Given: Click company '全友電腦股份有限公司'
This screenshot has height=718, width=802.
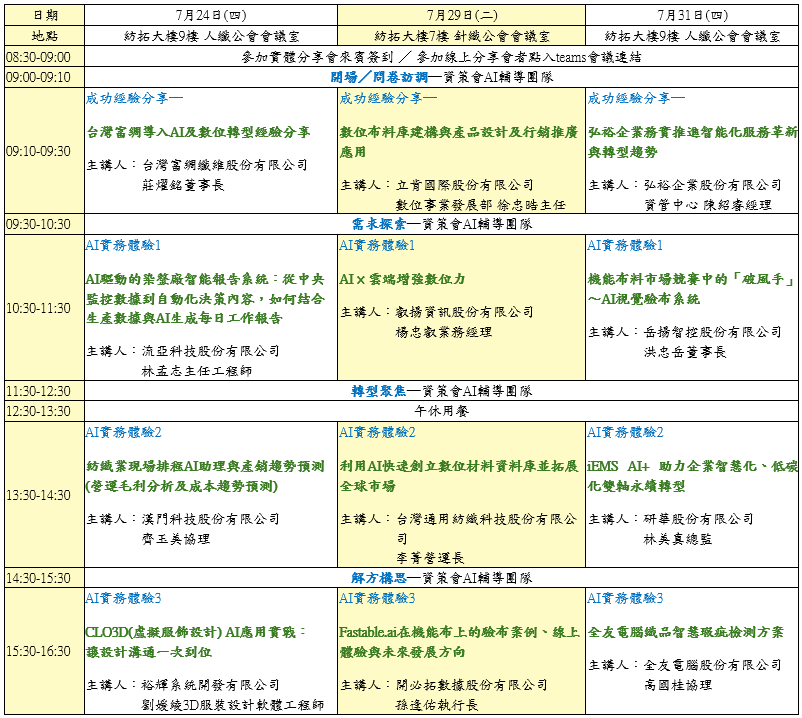Looking at the screenshot, I should click(712, 665).
